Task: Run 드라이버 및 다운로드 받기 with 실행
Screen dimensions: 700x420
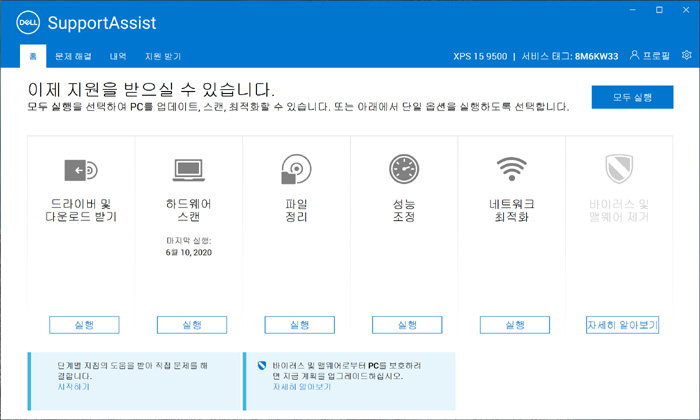Action: click(x=84, y=325)
